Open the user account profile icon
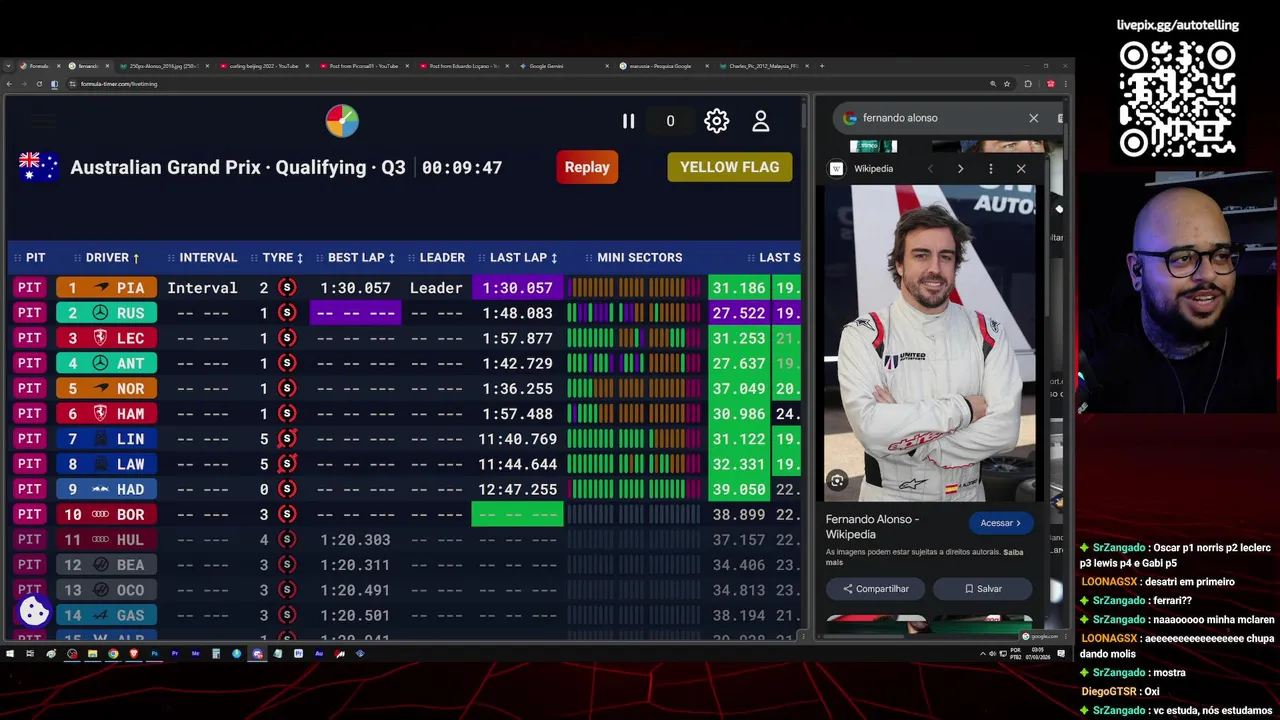The image size is (1280, 720). pyautogui.click(x=761, y=121)
